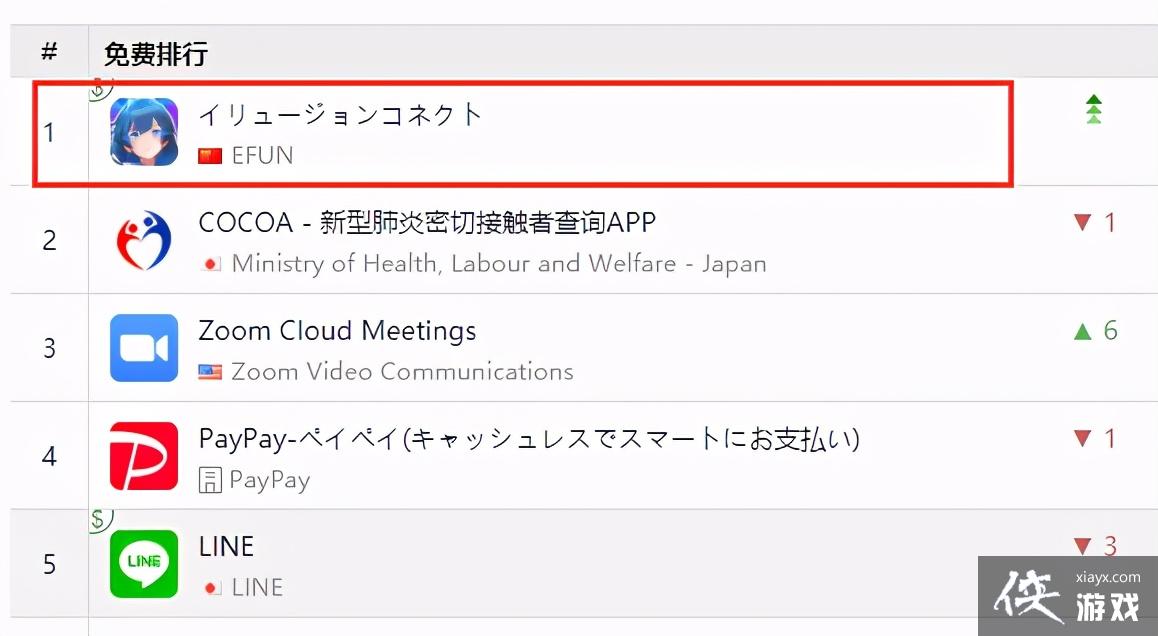Click the China flag beside EFUN
Viewport: 1158px width, 636px height.
coord(210,156)
